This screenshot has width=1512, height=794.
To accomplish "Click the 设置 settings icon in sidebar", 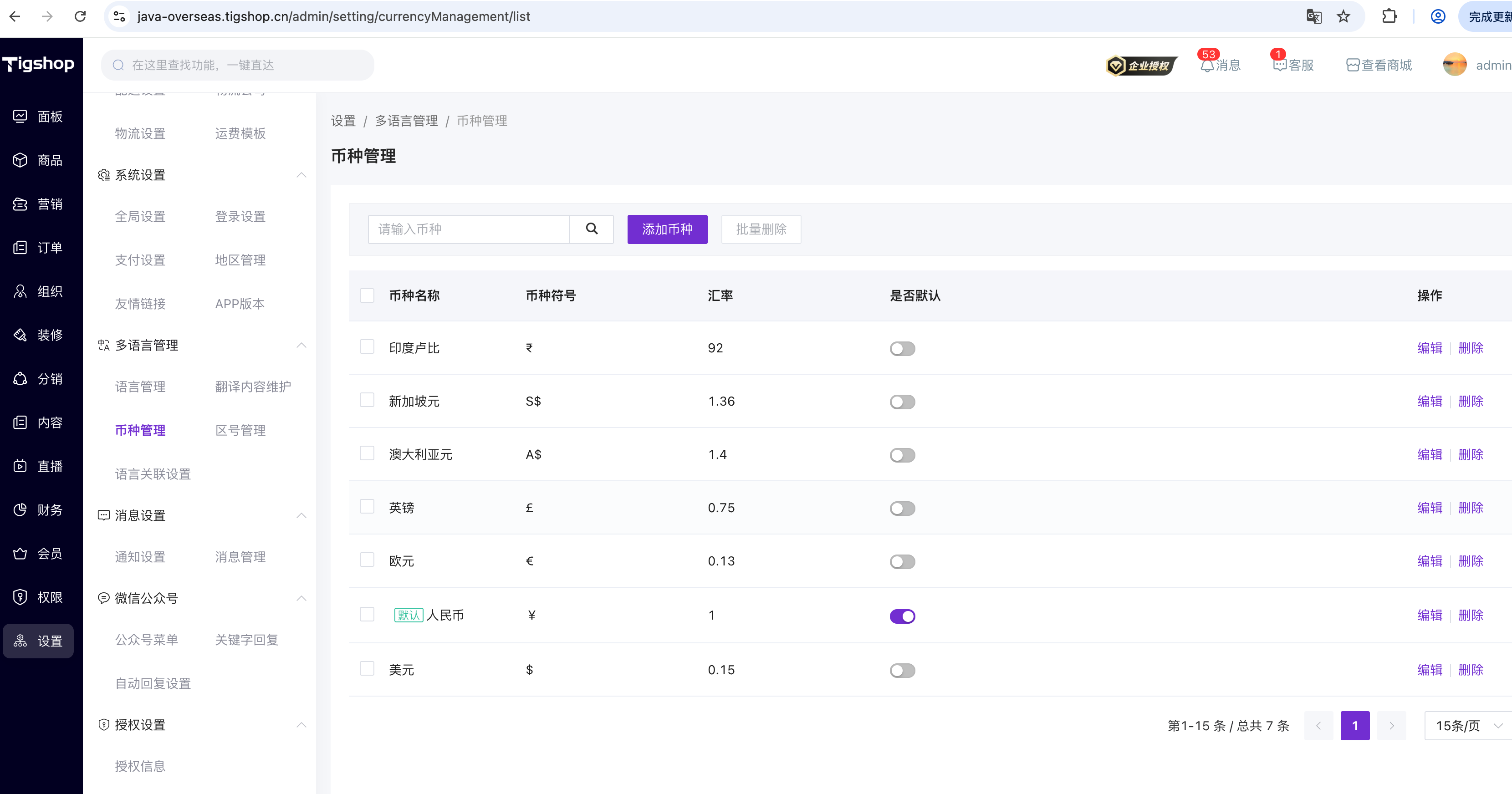I will (x=20, y=641).
